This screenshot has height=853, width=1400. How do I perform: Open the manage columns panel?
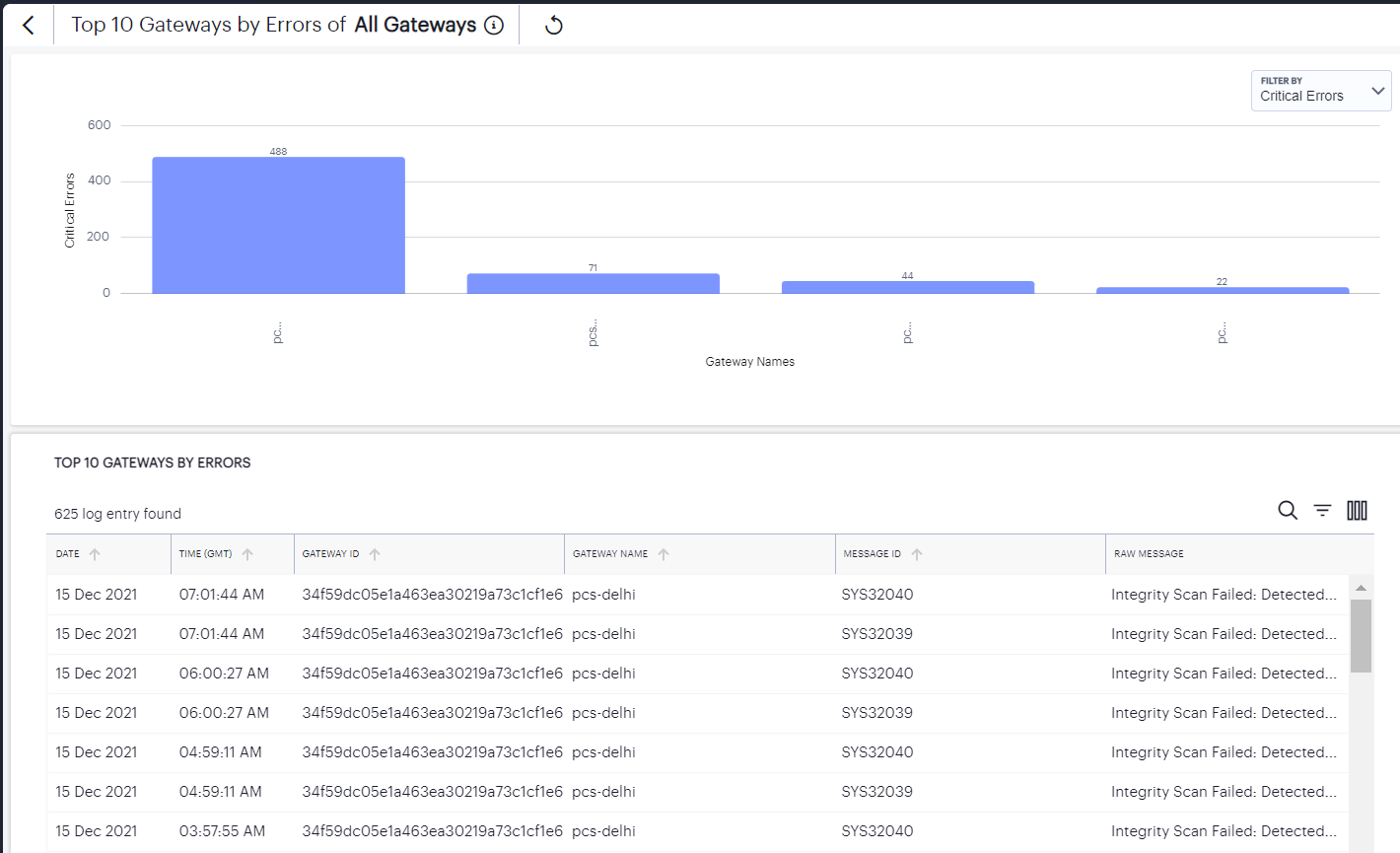click(1357, 511)
